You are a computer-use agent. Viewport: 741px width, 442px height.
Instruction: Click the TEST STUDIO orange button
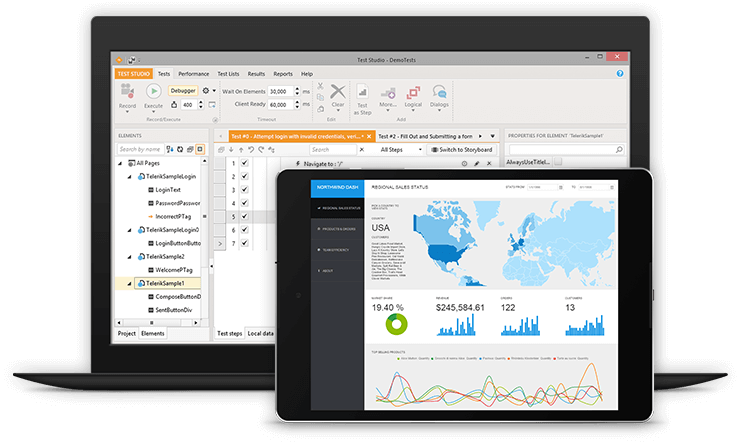coord(133,74)
